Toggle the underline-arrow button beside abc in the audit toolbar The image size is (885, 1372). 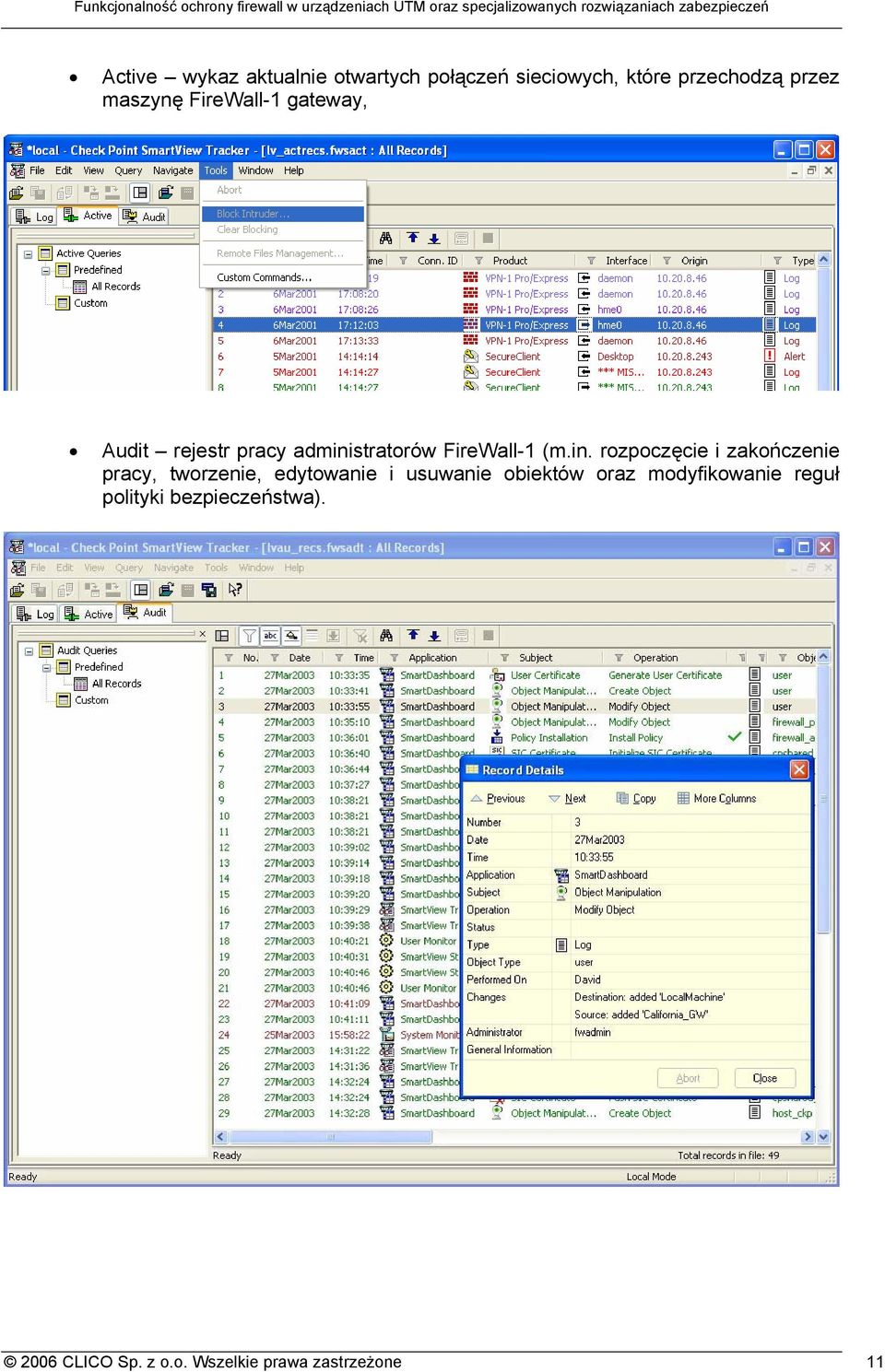click(291, 636)
